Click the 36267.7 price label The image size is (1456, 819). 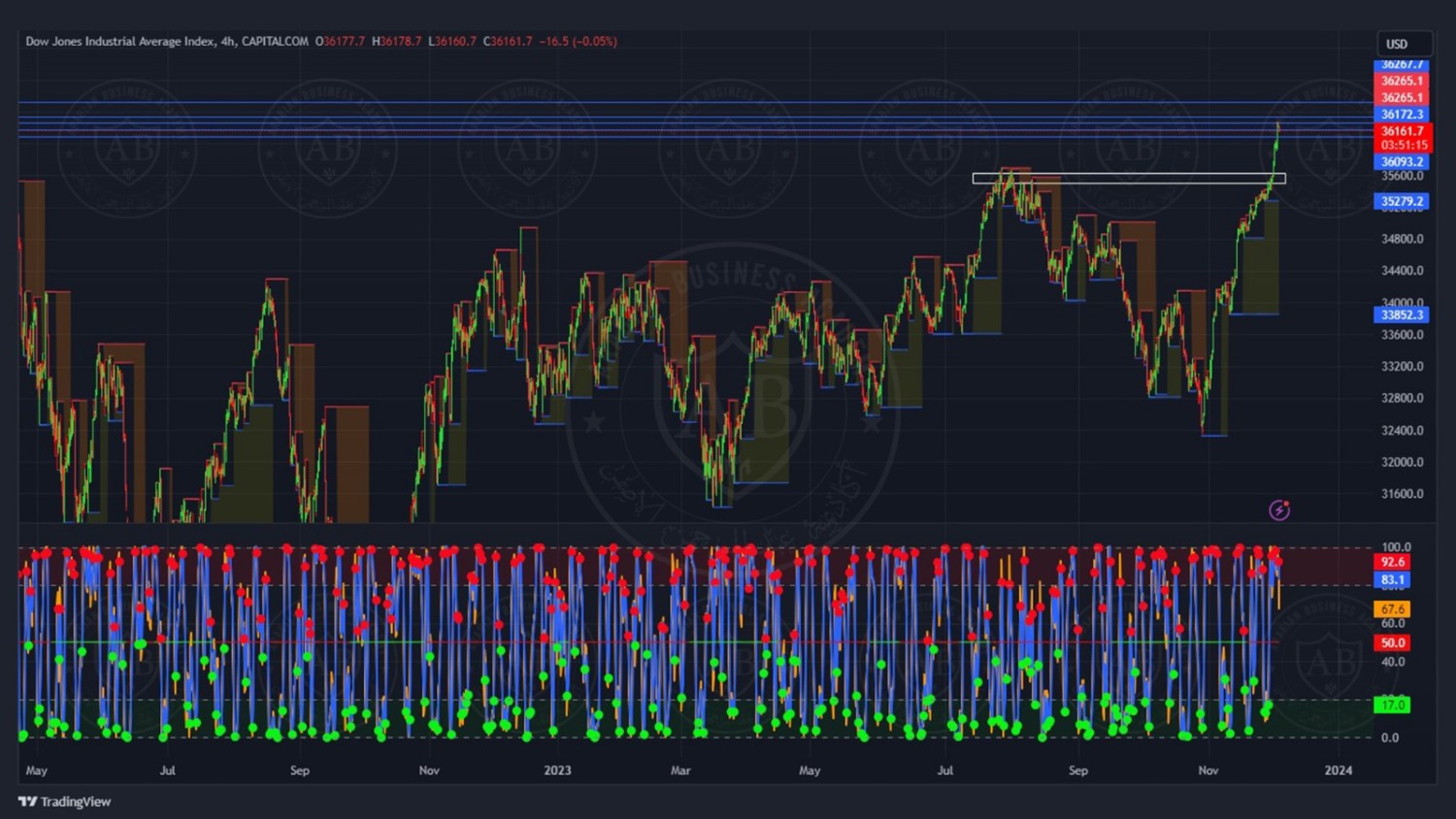[1402, 65]
